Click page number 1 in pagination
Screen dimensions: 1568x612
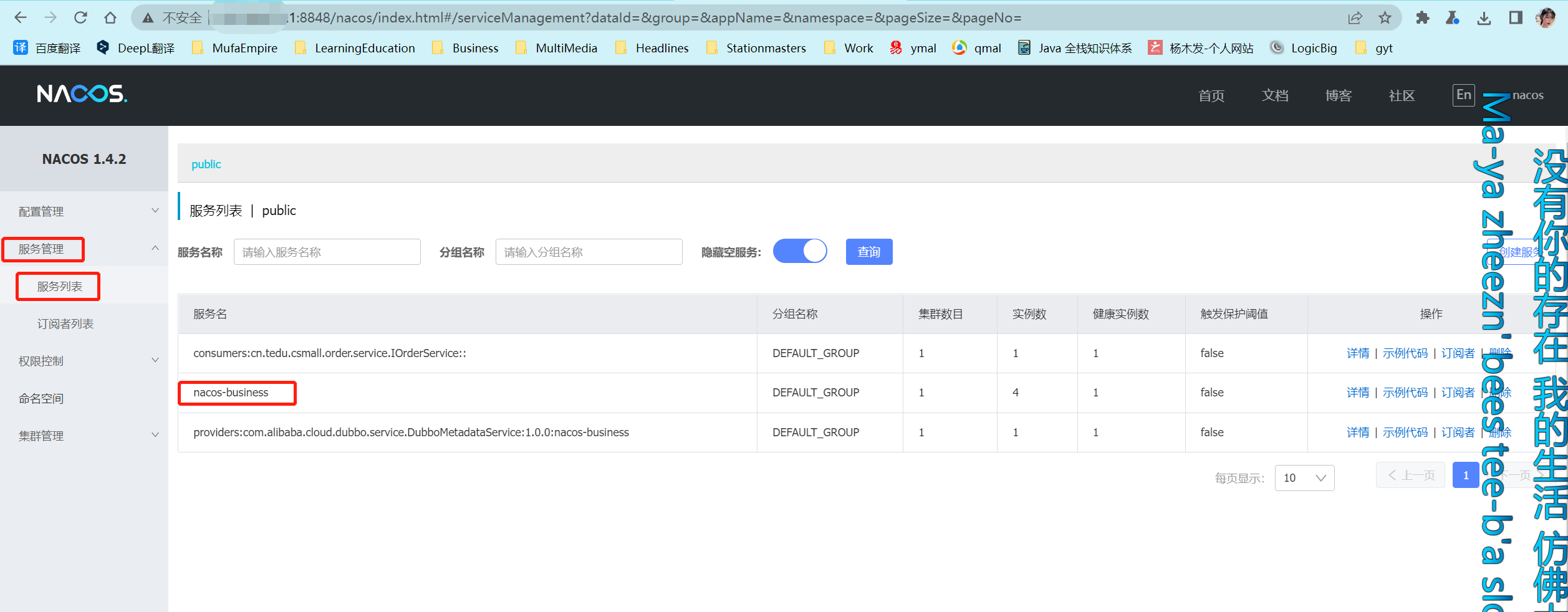click(1466, 475)
